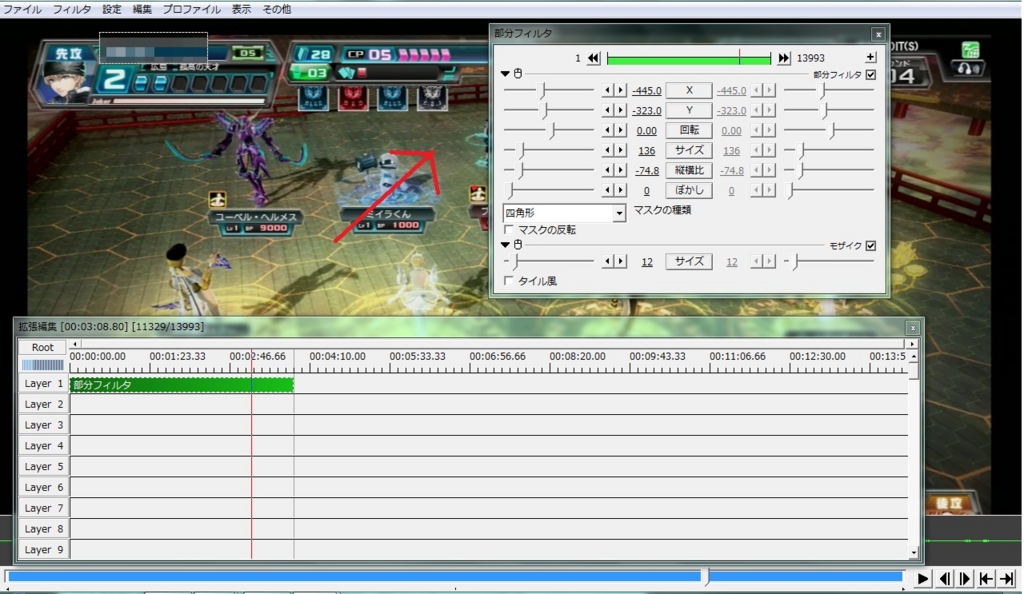Open the 設定 menu
This screenshot has width=1024, height=594.
112,9
